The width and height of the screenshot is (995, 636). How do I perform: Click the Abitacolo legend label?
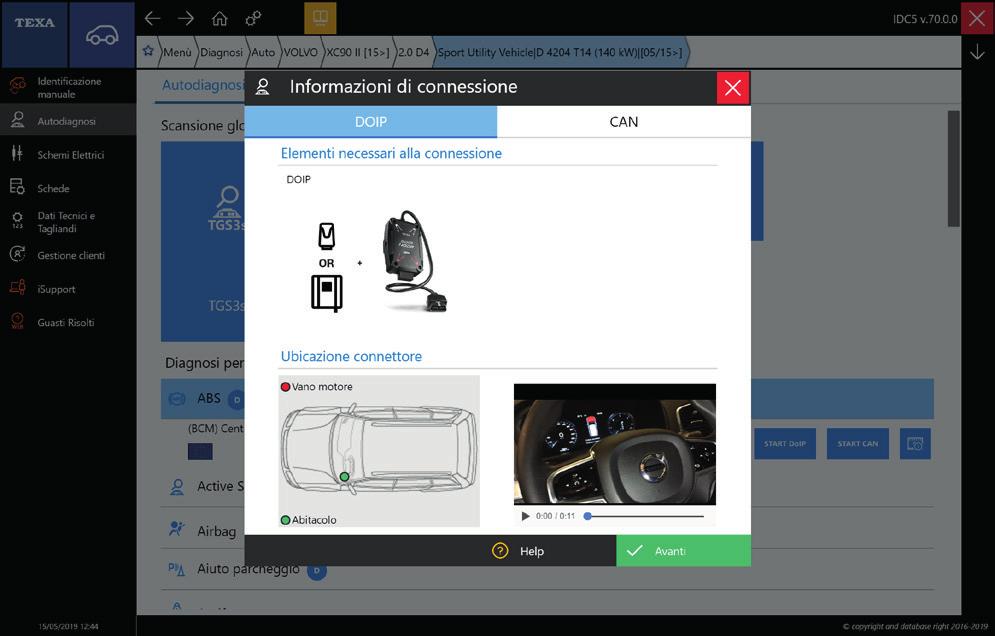(x=314, y=520)
